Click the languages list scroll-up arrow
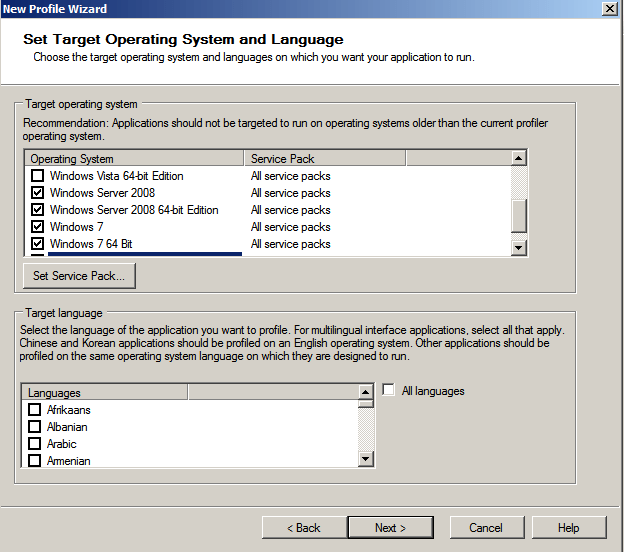Screen dimensions: 624x552 point(365,392)
